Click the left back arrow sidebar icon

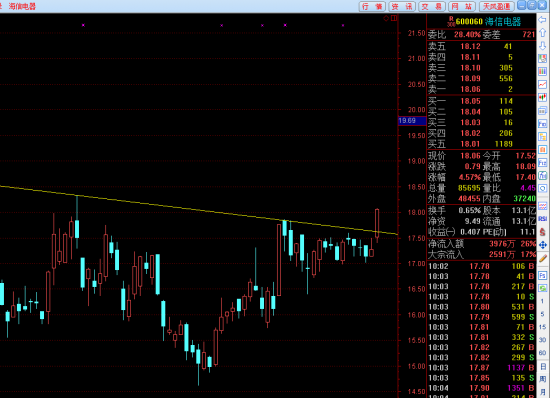coord(542,20)
